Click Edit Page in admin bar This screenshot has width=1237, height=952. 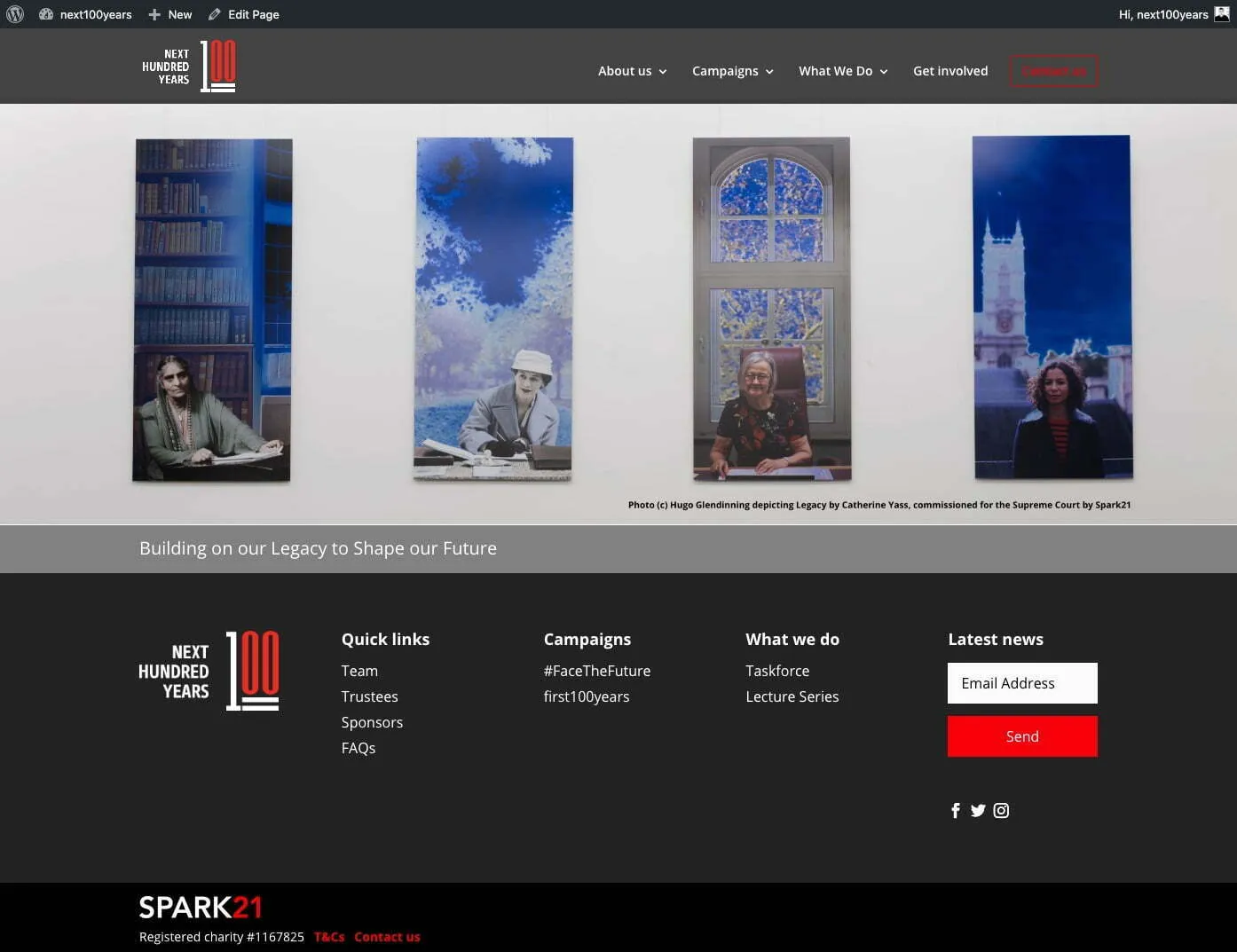[254, 14]
